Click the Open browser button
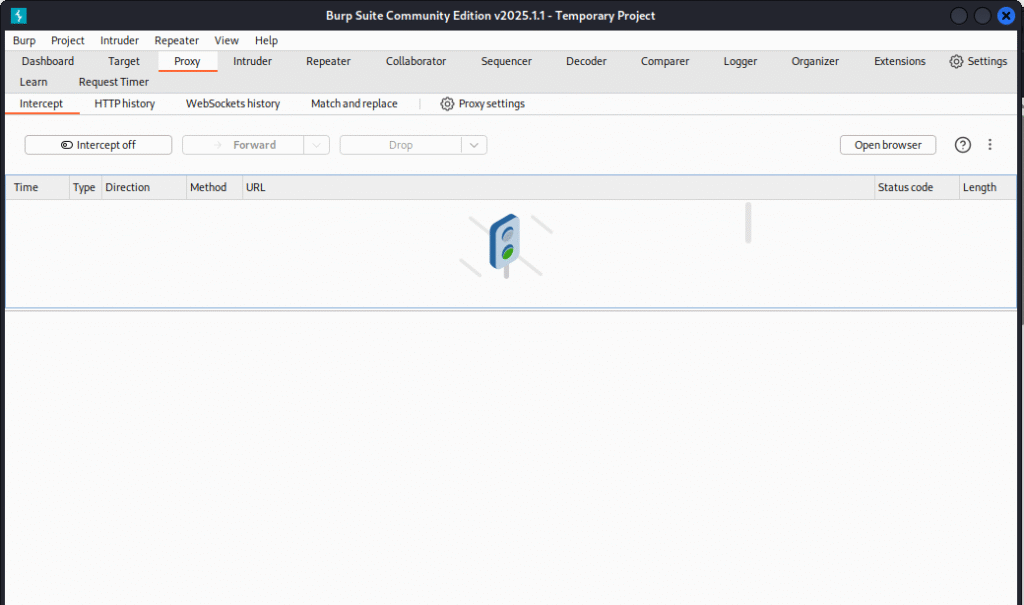Viewport: 1024px width, 605px height. coord(888,145)
